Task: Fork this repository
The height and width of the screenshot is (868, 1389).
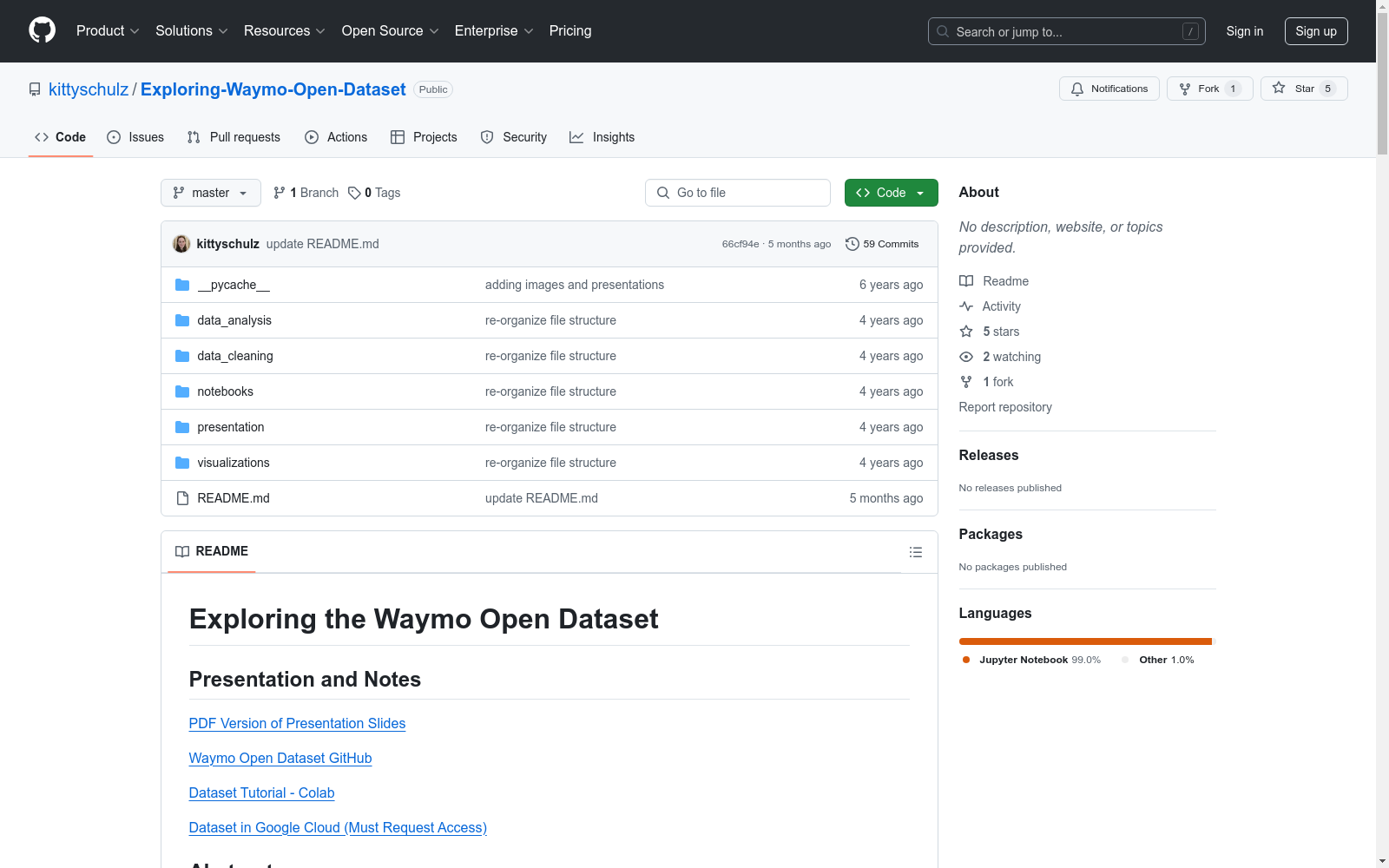Action: 1209,89
